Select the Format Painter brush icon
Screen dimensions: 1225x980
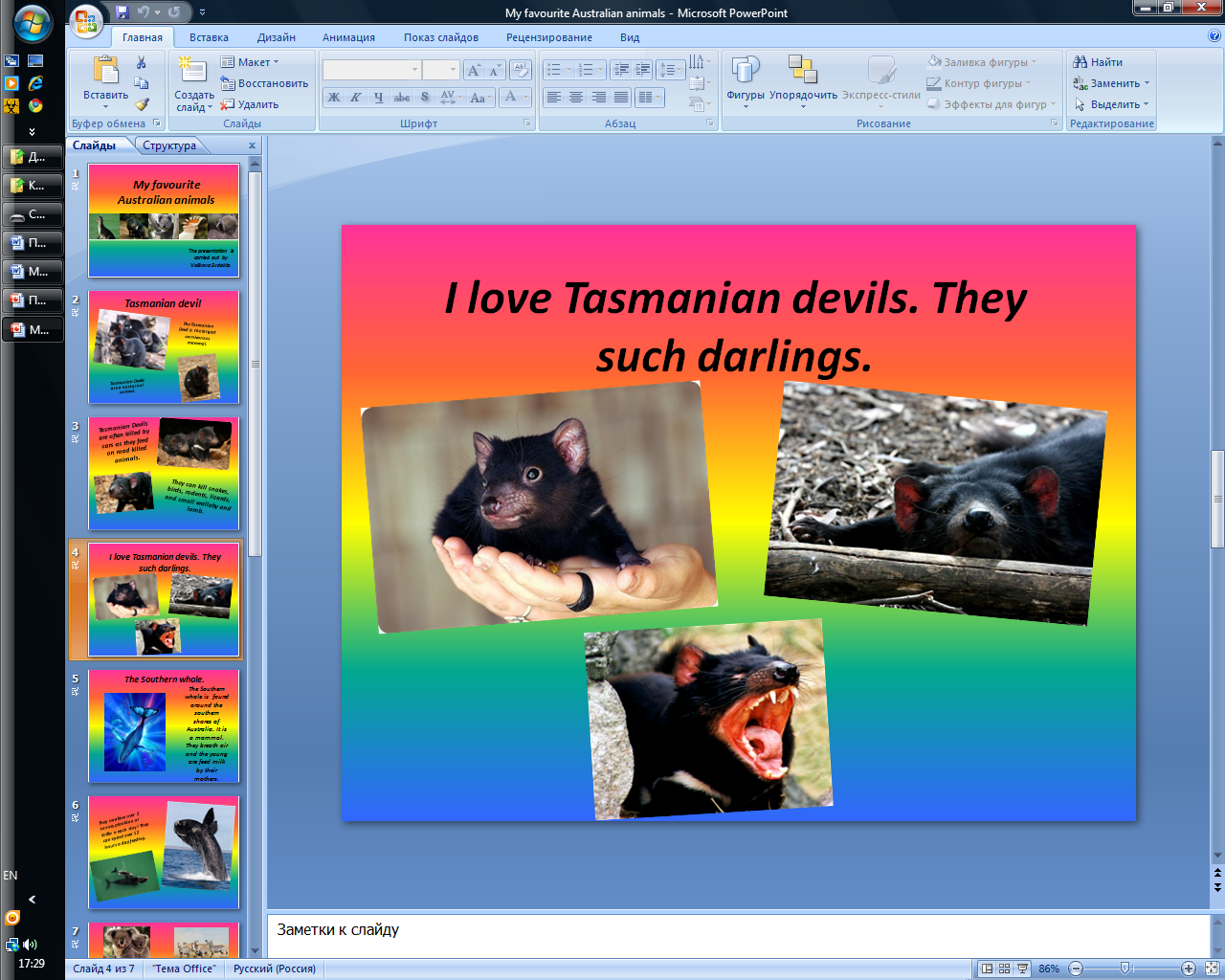click(142, 104)
